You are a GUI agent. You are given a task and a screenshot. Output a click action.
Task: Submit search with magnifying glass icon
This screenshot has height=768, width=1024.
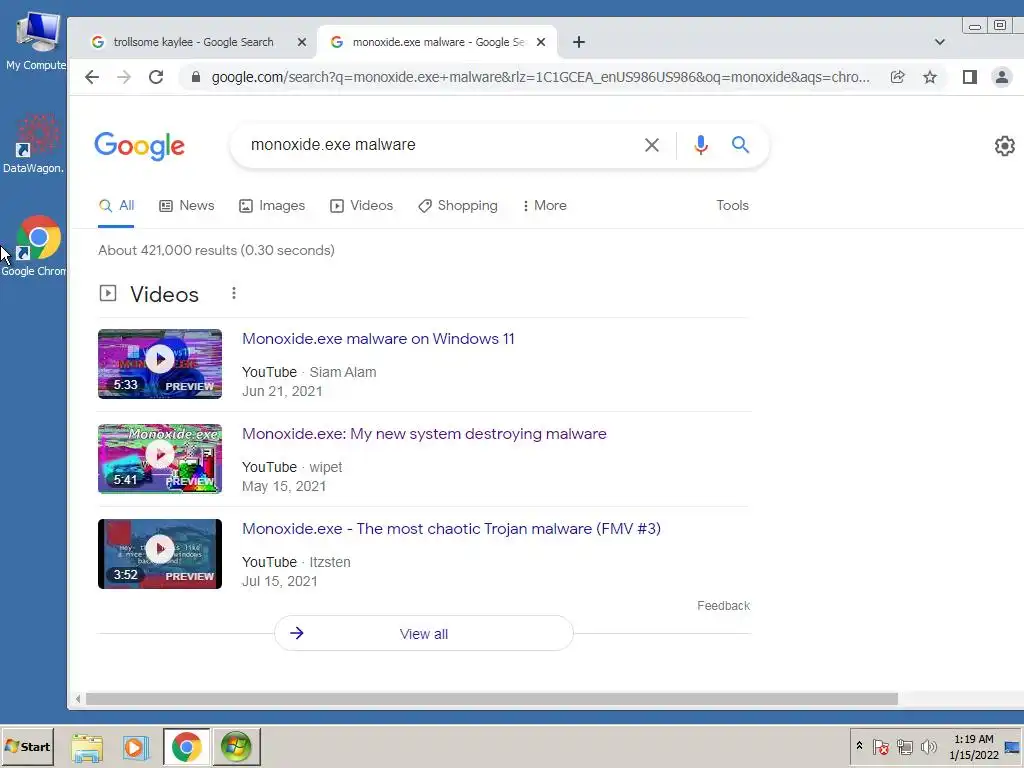740,144
